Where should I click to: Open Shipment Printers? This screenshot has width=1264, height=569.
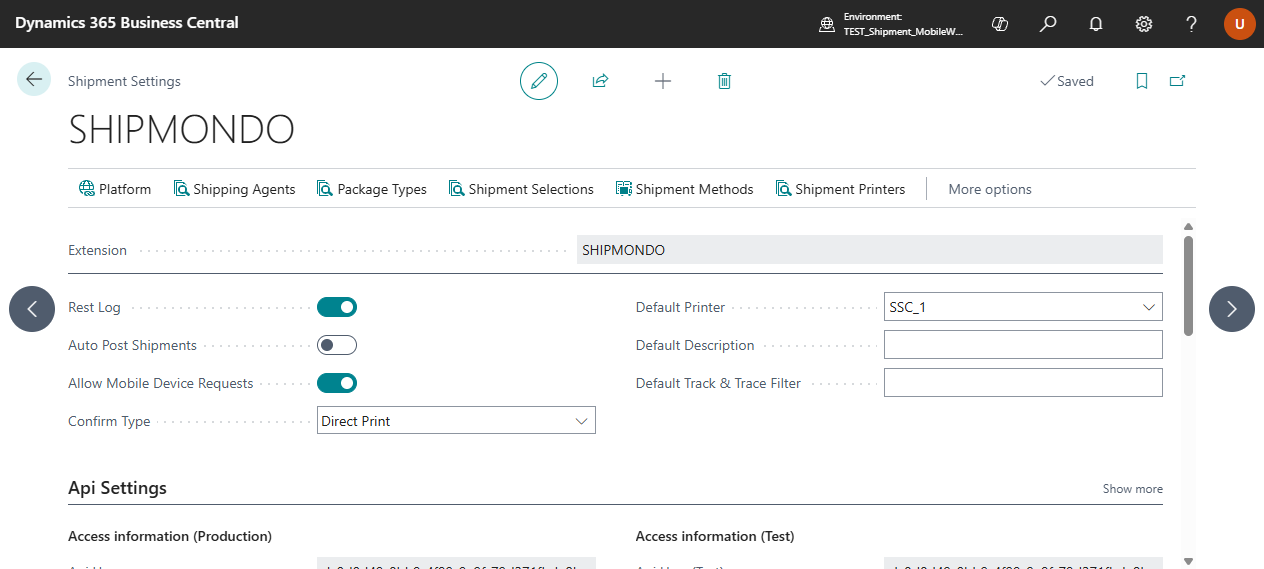(x=840, y=189)
